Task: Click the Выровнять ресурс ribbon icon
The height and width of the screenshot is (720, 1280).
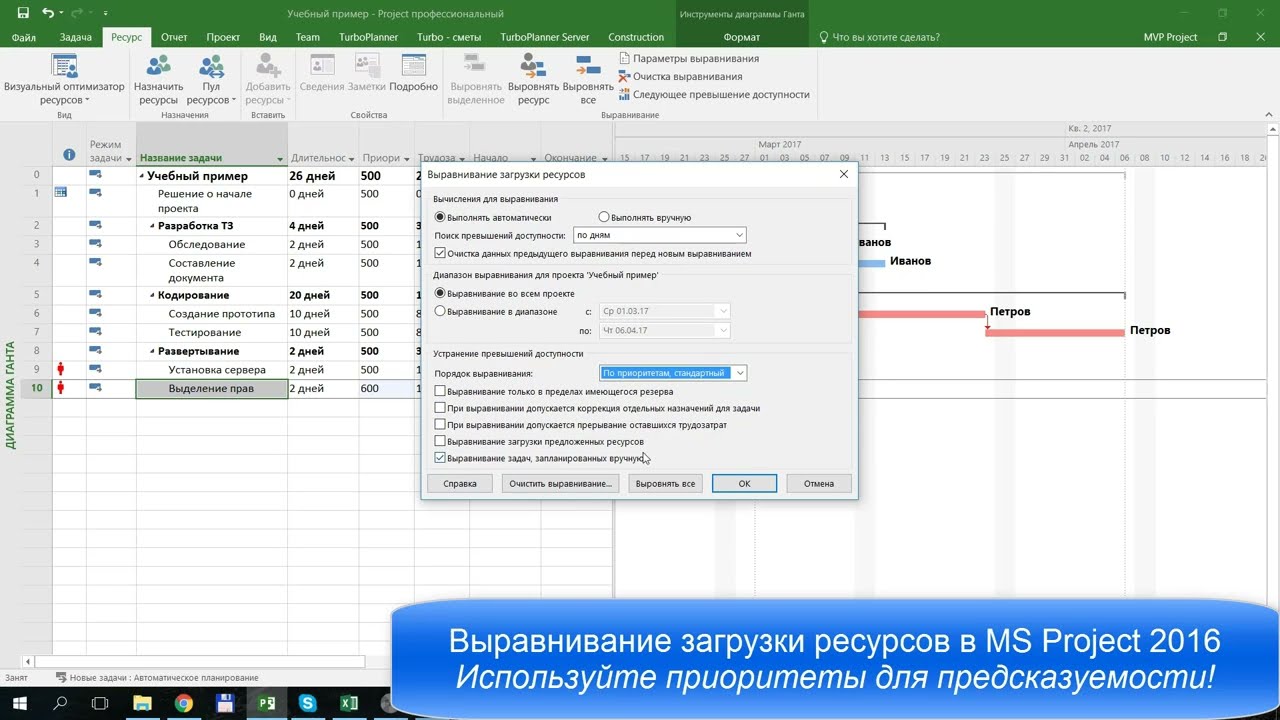Action: 533,67
